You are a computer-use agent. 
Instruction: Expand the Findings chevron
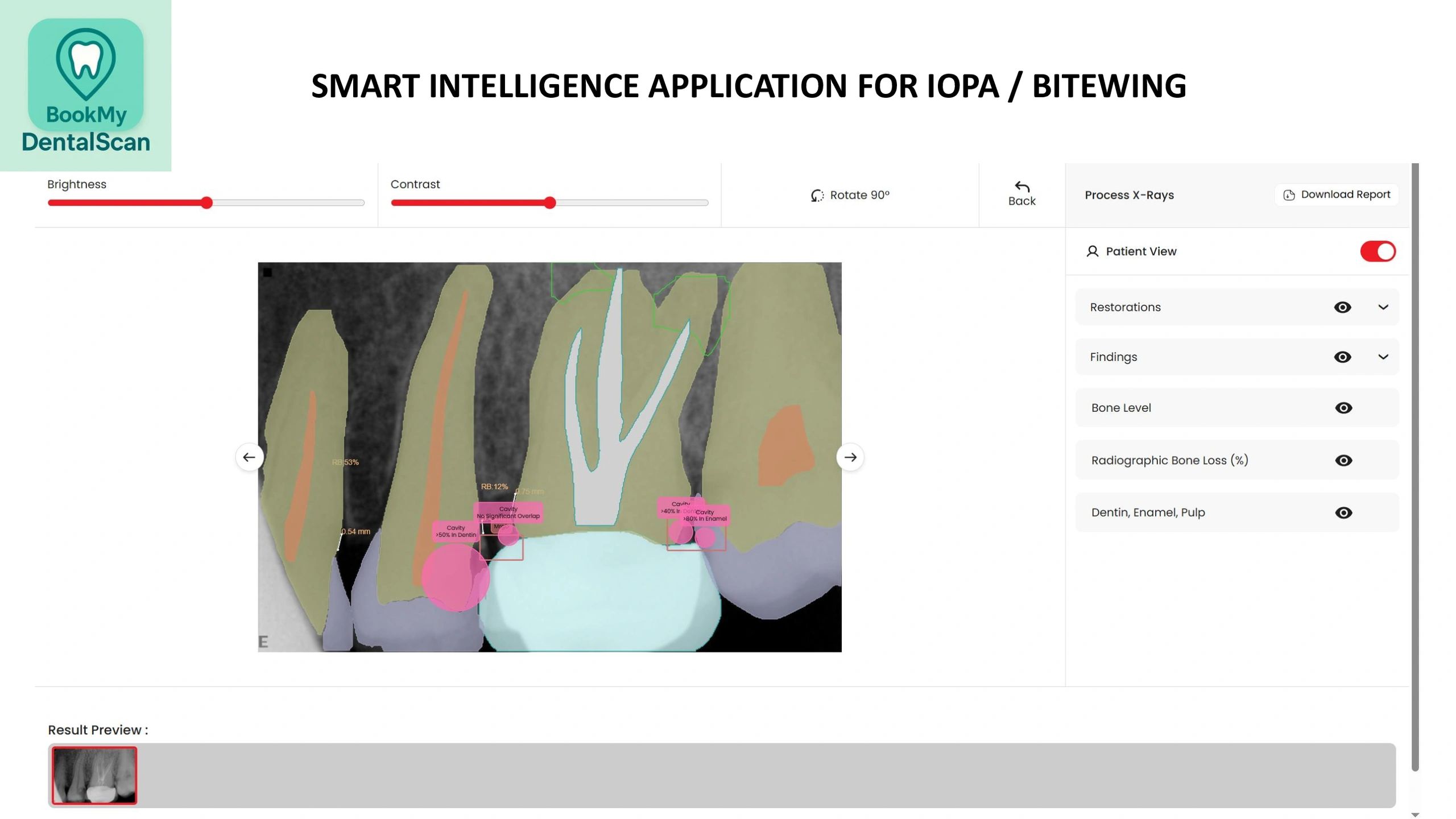(x=1383, y=357)
